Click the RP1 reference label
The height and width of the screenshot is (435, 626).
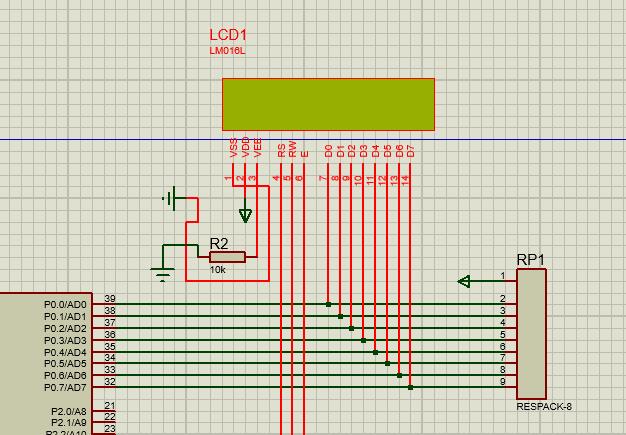click(531, 260)
